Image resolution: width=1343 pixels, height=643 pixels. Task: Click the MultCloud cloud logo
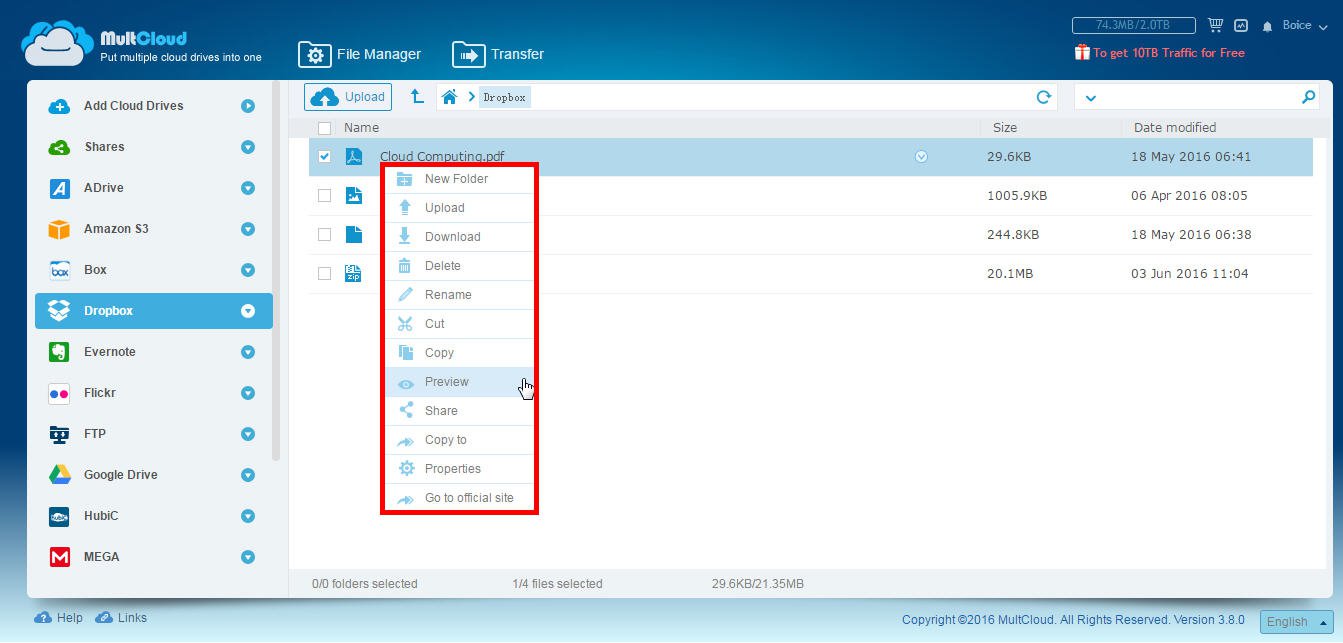coord(57,43)
